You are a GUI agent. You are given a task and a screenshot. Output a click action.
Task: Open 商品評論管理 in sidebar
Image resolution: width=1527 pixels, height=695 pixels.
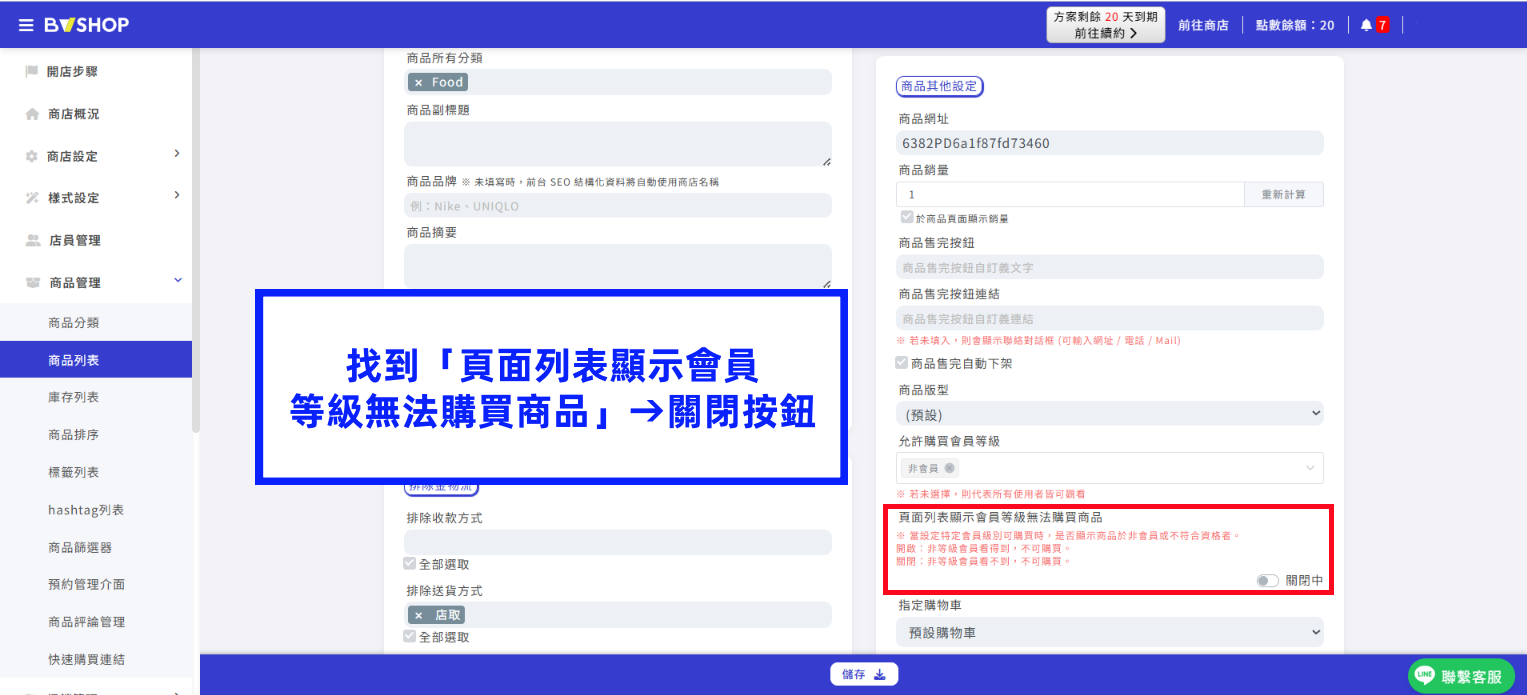point(87,622)
